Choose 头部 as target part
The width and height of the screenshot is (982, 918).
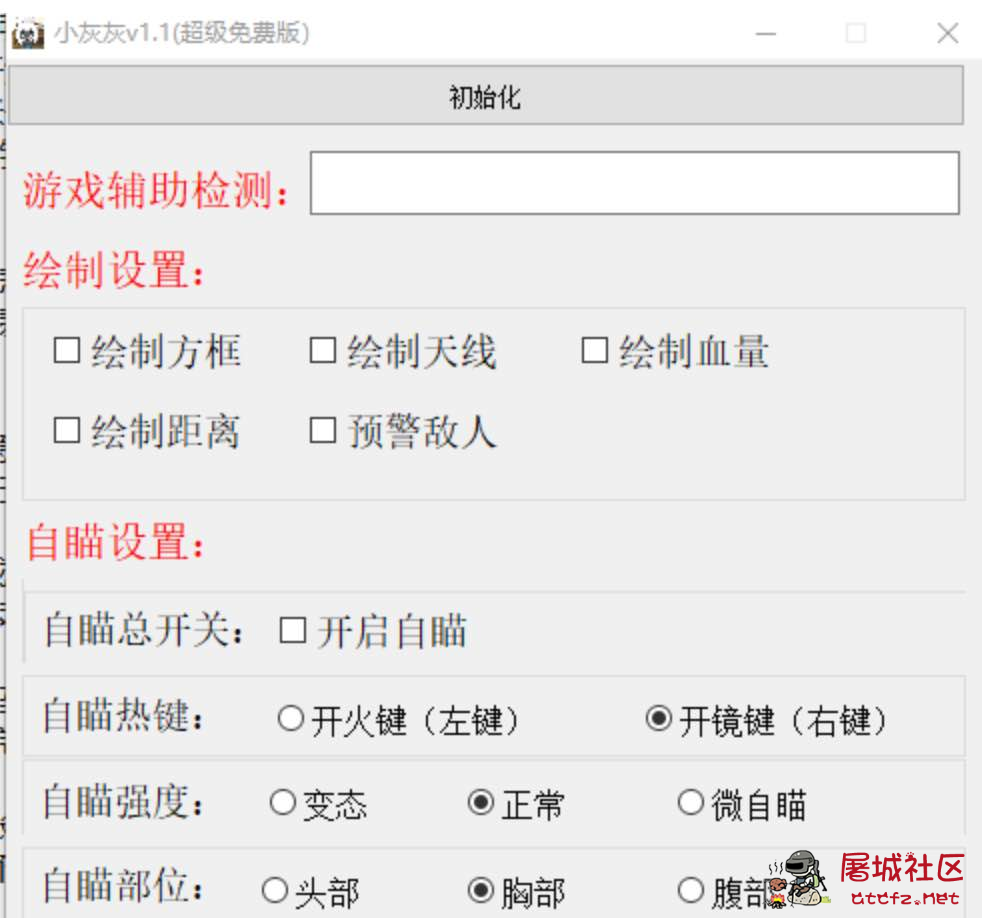tap(275, 890)
